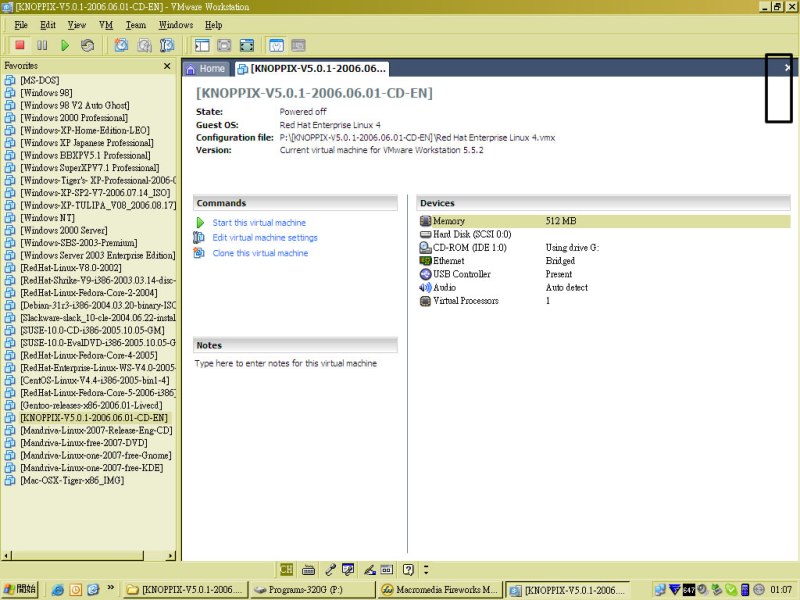This screenshot has height=600, width=800.
Task: Click the green Power On toolbar icon
Action: (65, 45)
